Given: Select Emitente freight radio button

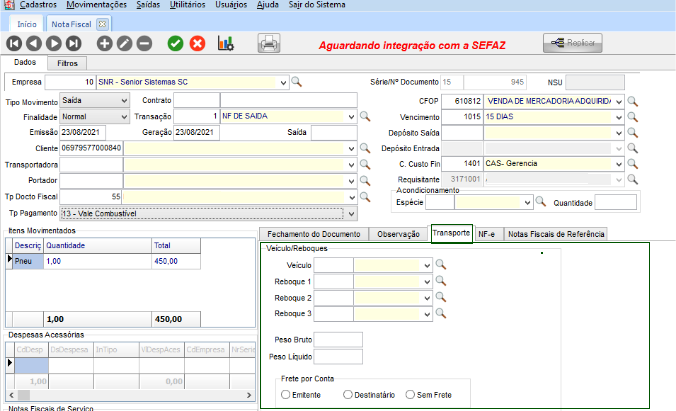Looking at the screenshot, I should tap(287, 395).
